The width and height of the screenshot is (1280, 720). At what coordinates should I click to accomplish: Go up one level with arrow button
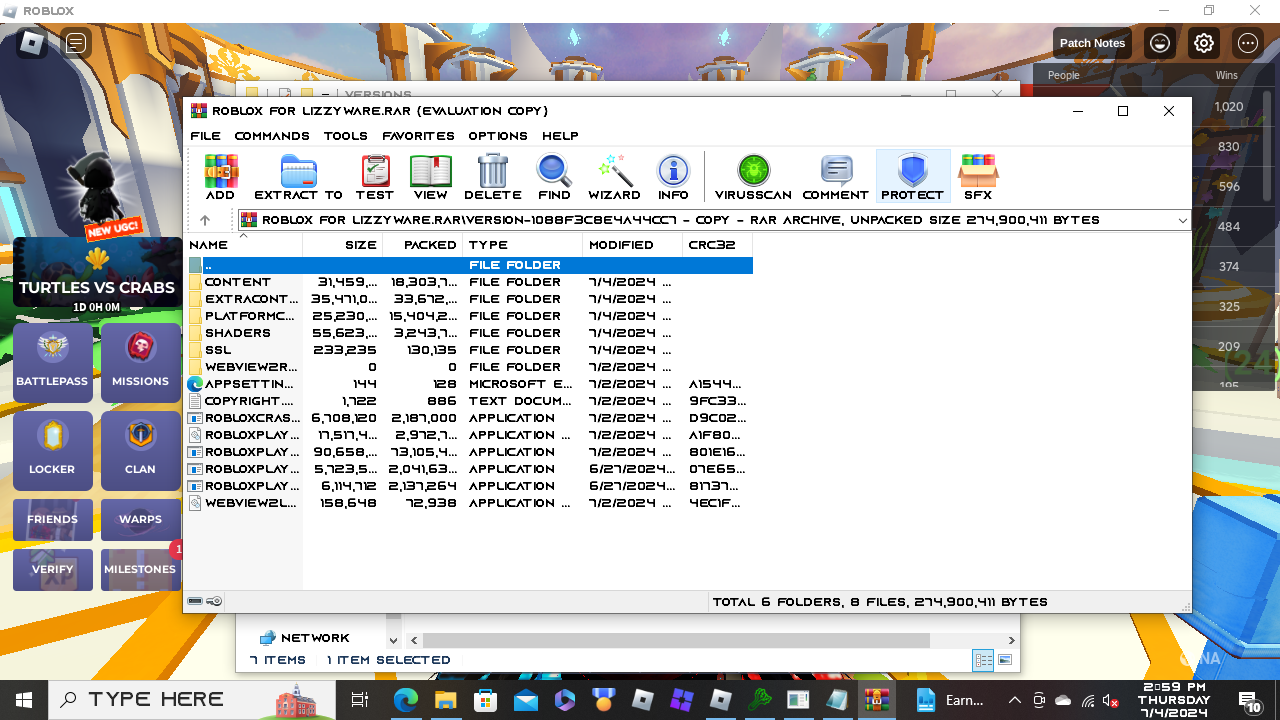point(205,220)
